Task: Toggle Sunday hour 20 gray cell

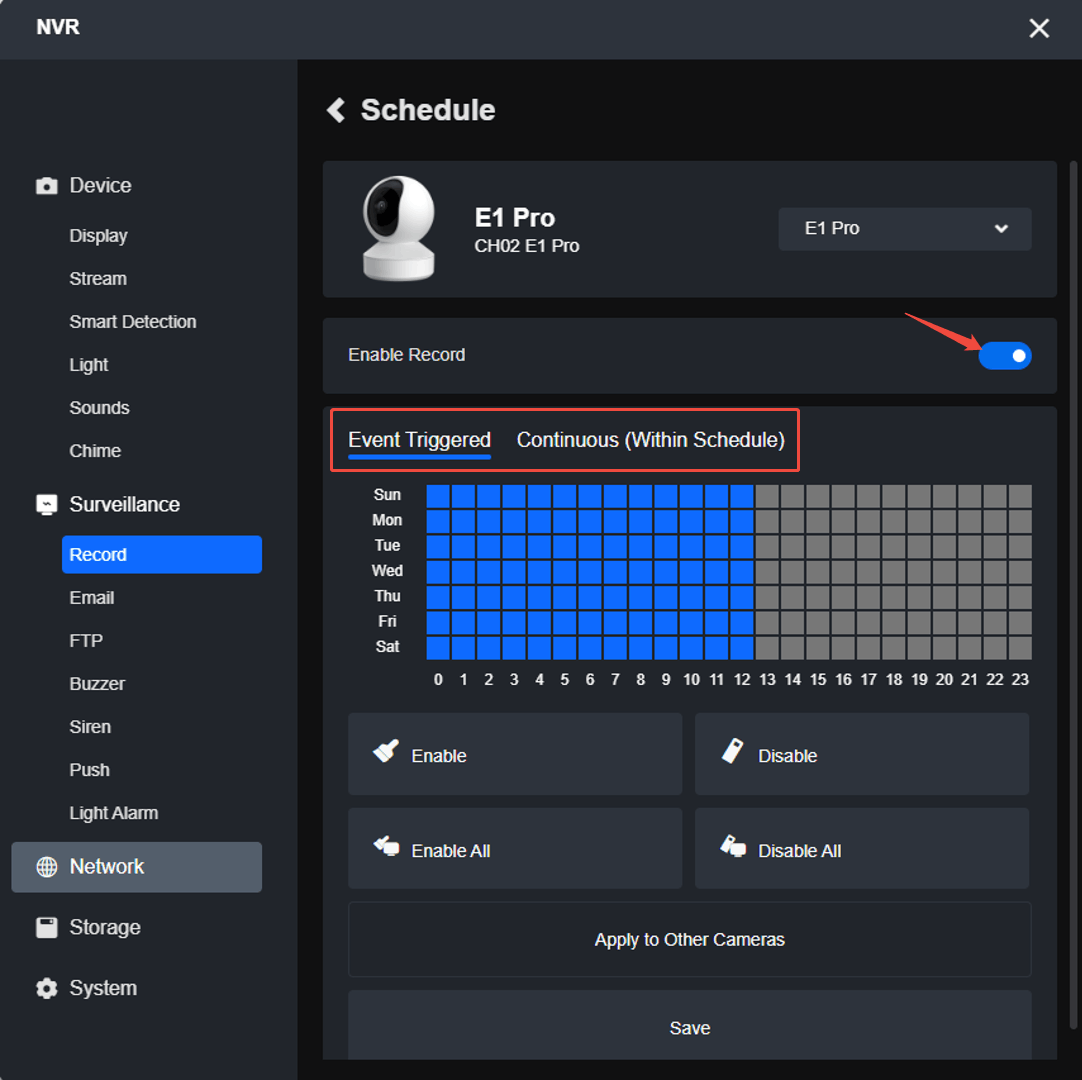Action: (x=944, y=495)
